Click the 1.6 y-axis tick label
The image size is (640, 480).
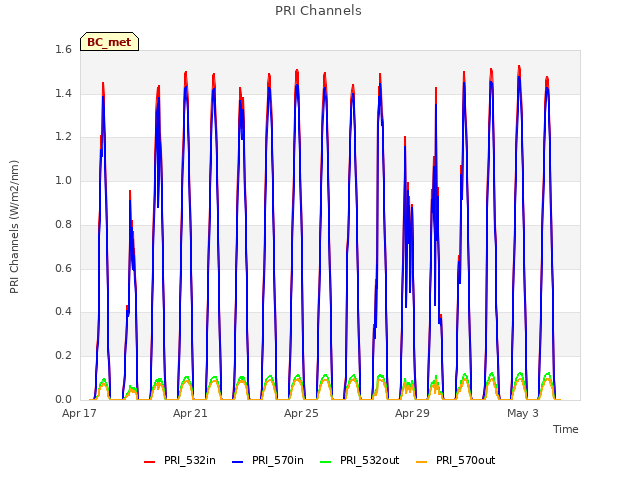[63, 50]
